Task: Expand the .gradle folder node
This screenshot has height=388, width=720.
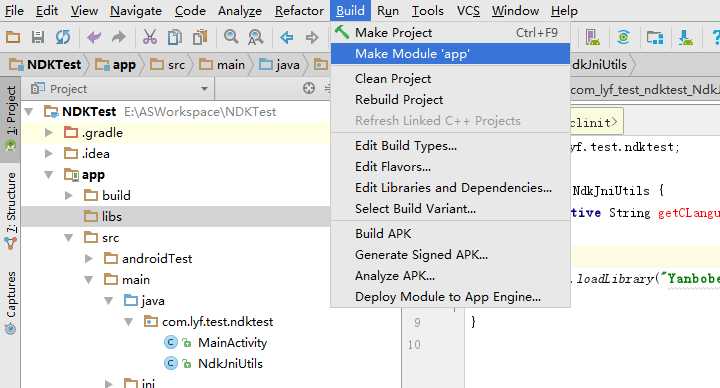Action: pos(48,133)
